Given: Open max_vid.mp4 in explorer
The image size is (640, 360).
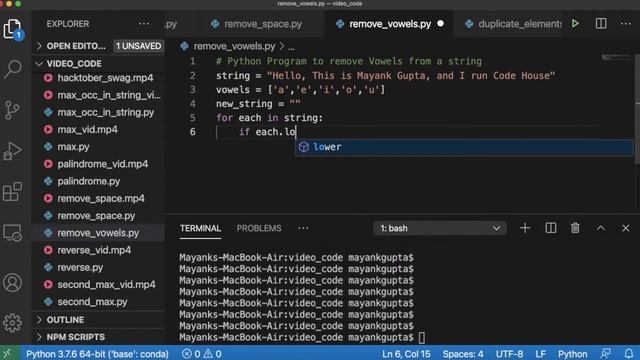Looking at the screenshot, I should pyautogui.click(x=98, y=129).
